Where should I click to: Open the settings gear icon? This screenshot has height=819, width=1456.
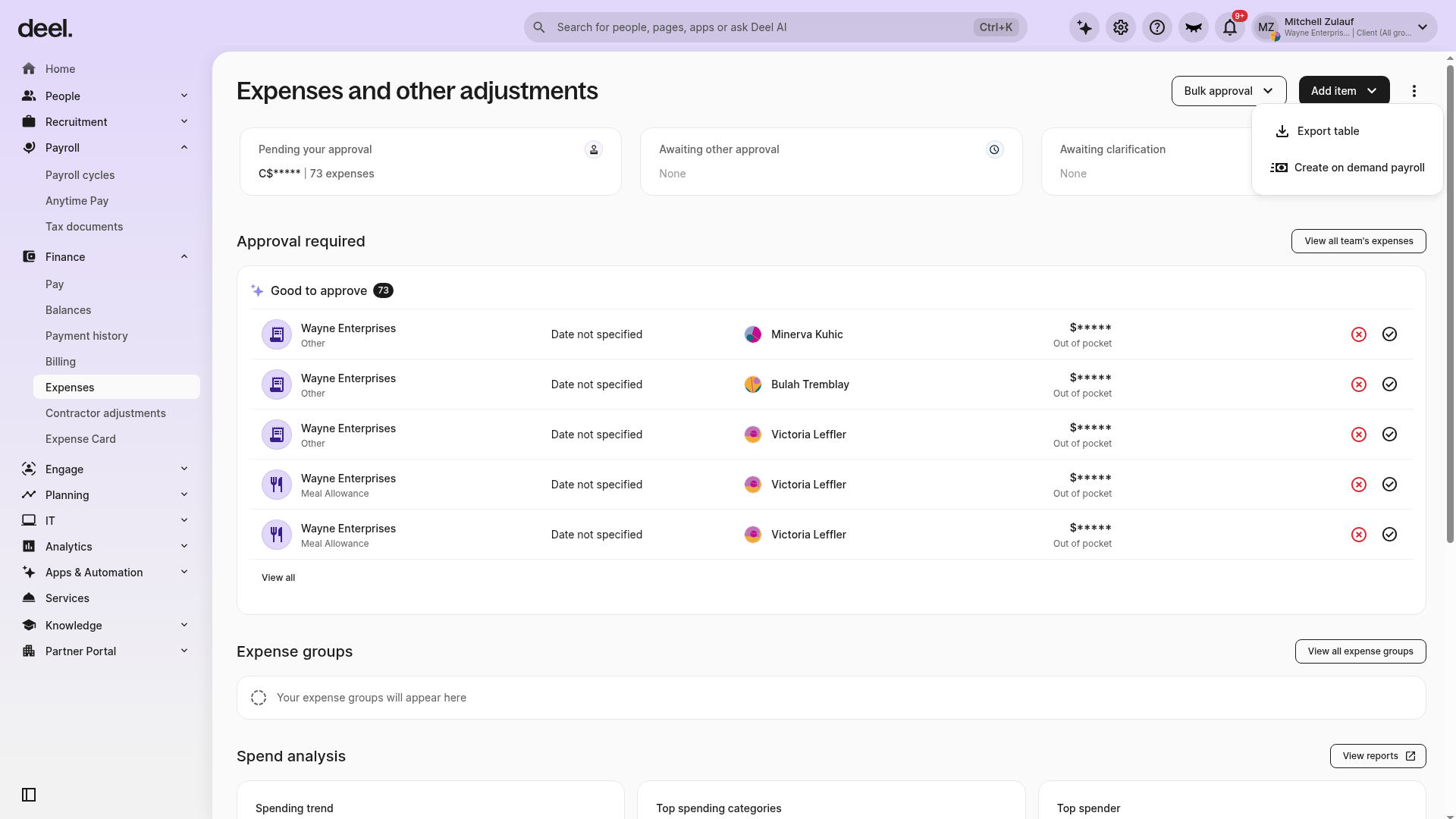(1121, 27)
